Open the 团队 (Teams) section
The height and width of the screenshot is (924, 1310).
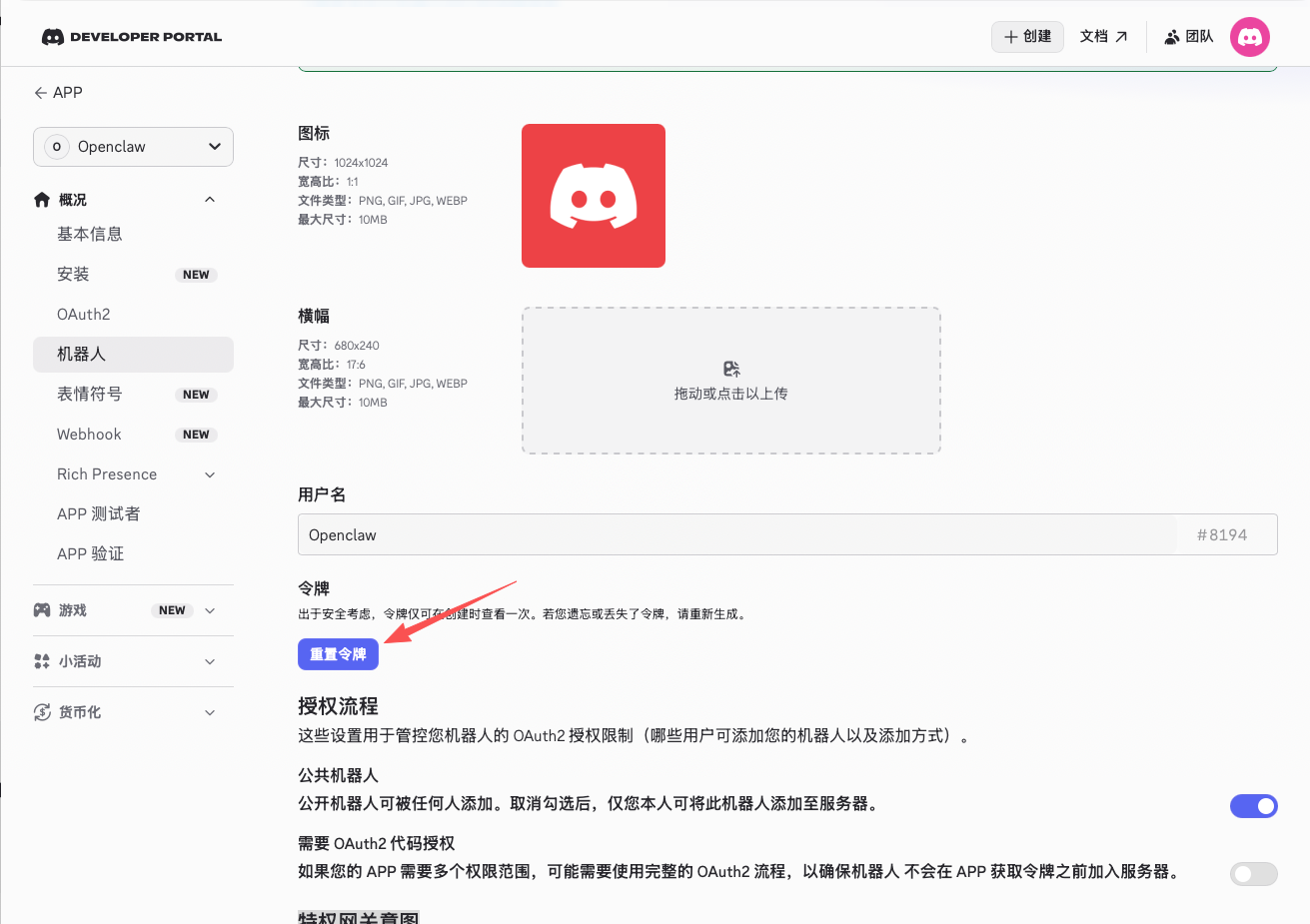click(1188, 36)
